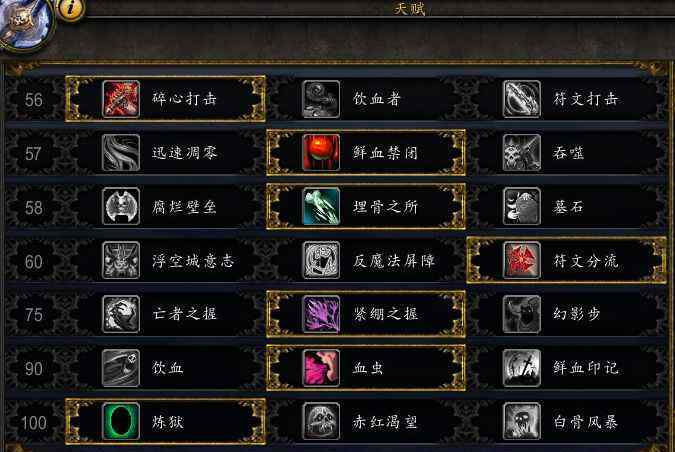Open the info button near portrait

[x=71, y=9]
